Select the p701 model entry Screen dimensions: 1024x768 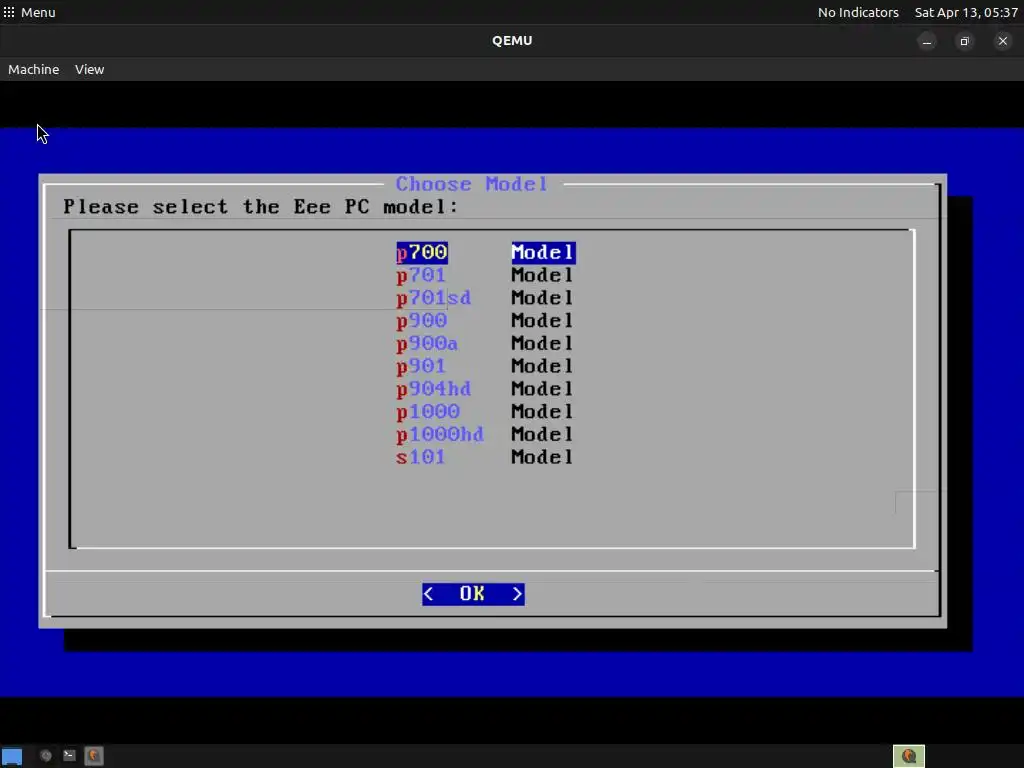485,275
